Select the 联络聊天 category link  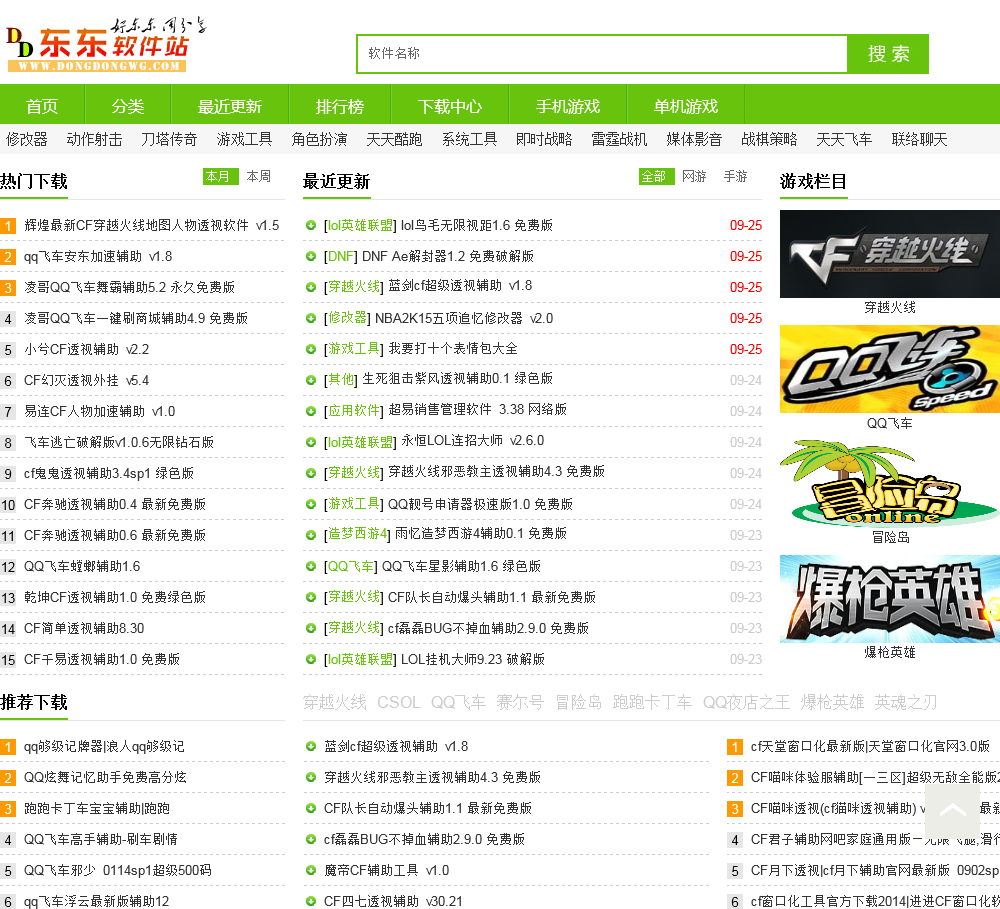(x=919, y=139)
